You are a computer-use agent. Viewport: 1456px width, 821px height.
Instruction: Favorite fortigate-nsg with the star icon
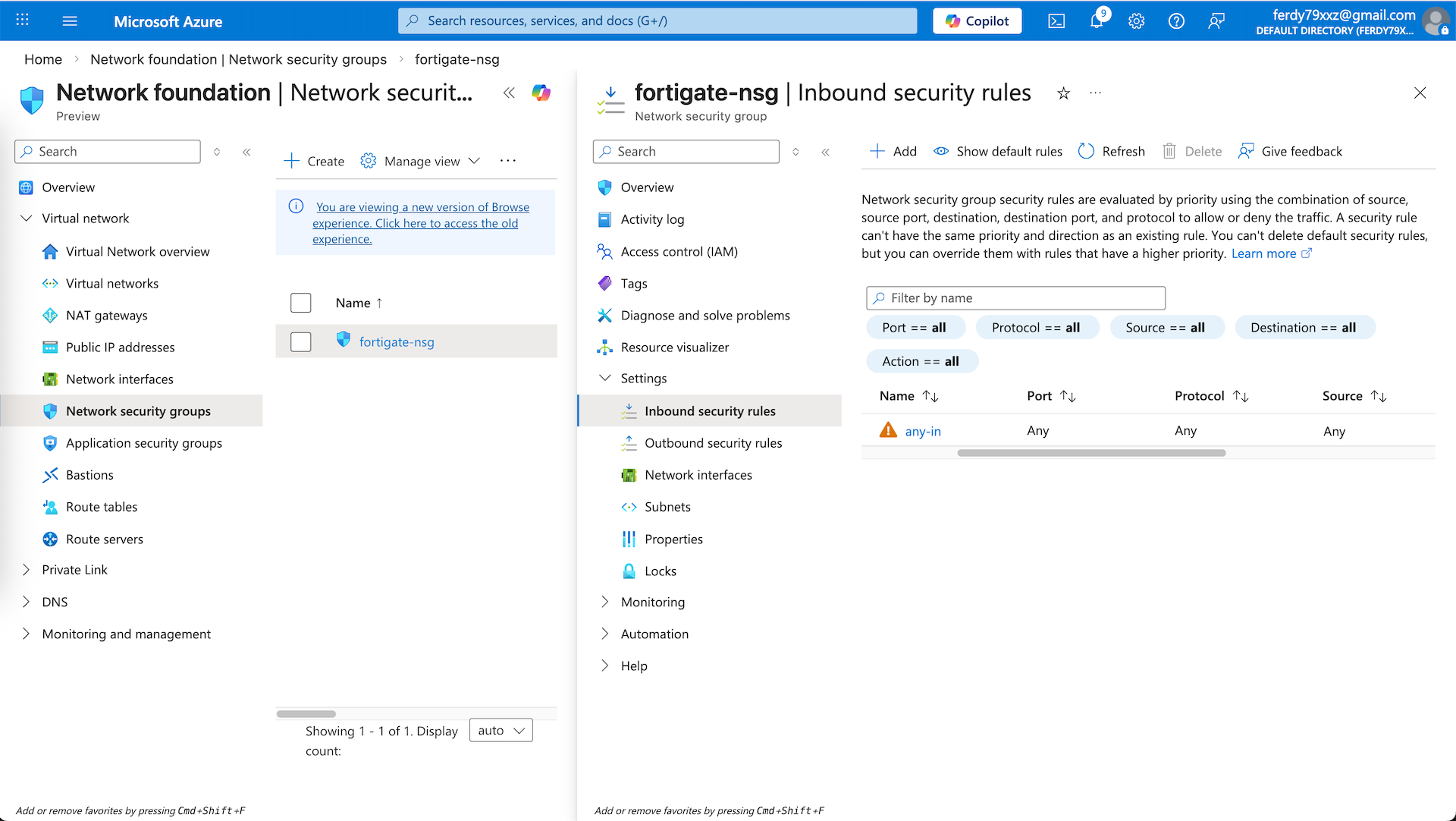(1063, 93)
